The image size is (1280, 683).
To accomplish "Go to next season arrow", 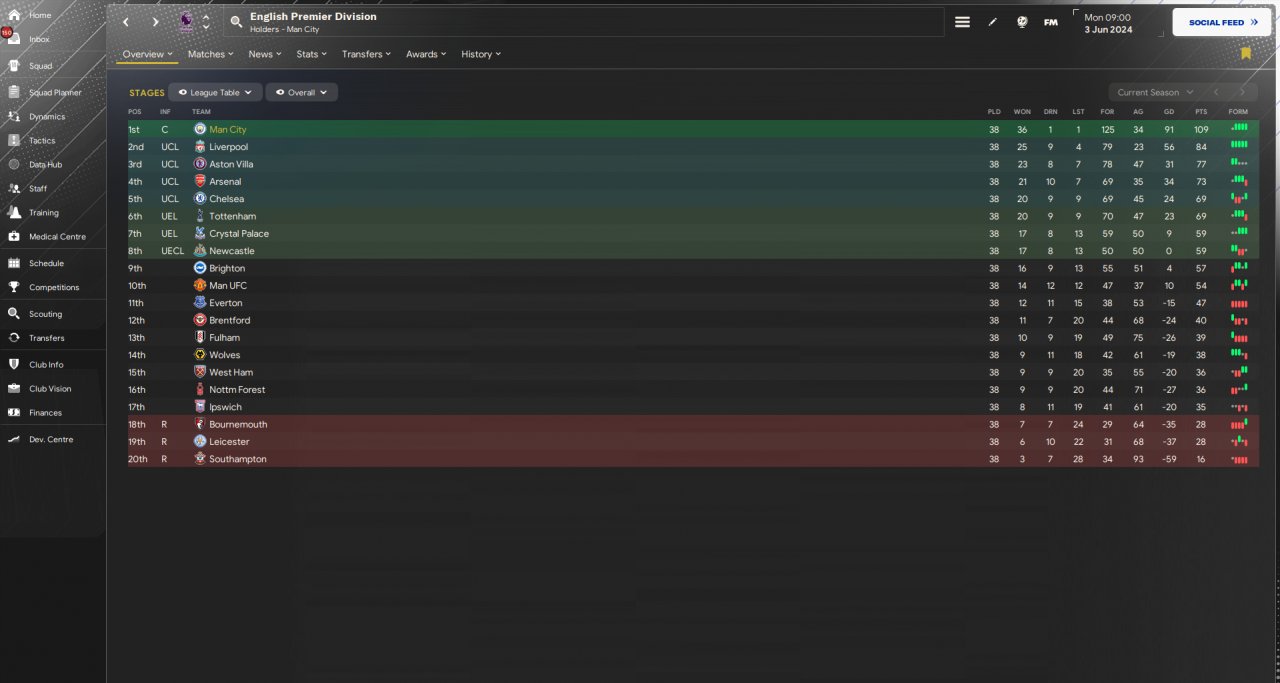I will coord(1242,92).
